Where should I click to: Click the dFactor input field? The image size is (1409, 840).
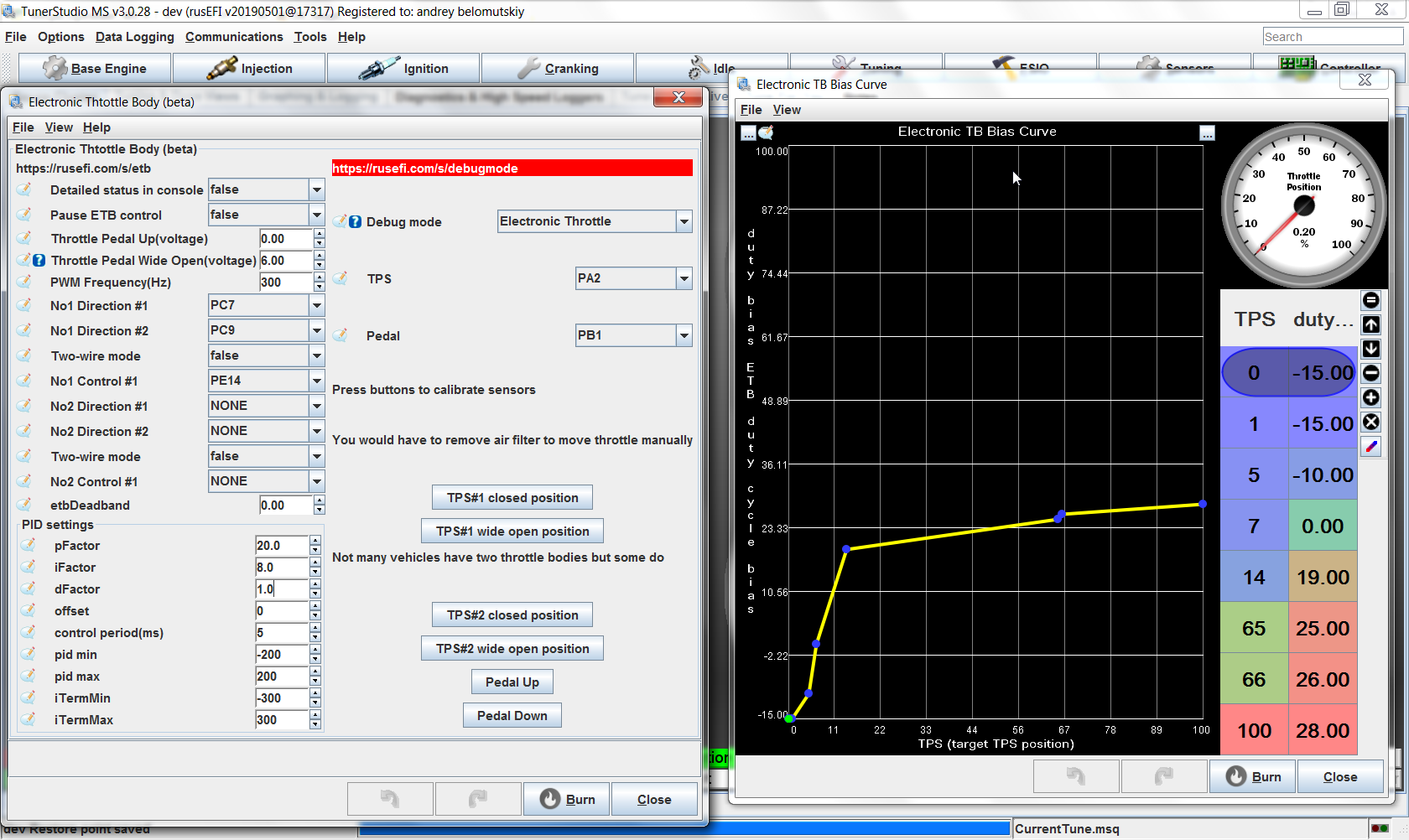click(x=283, y=589)
